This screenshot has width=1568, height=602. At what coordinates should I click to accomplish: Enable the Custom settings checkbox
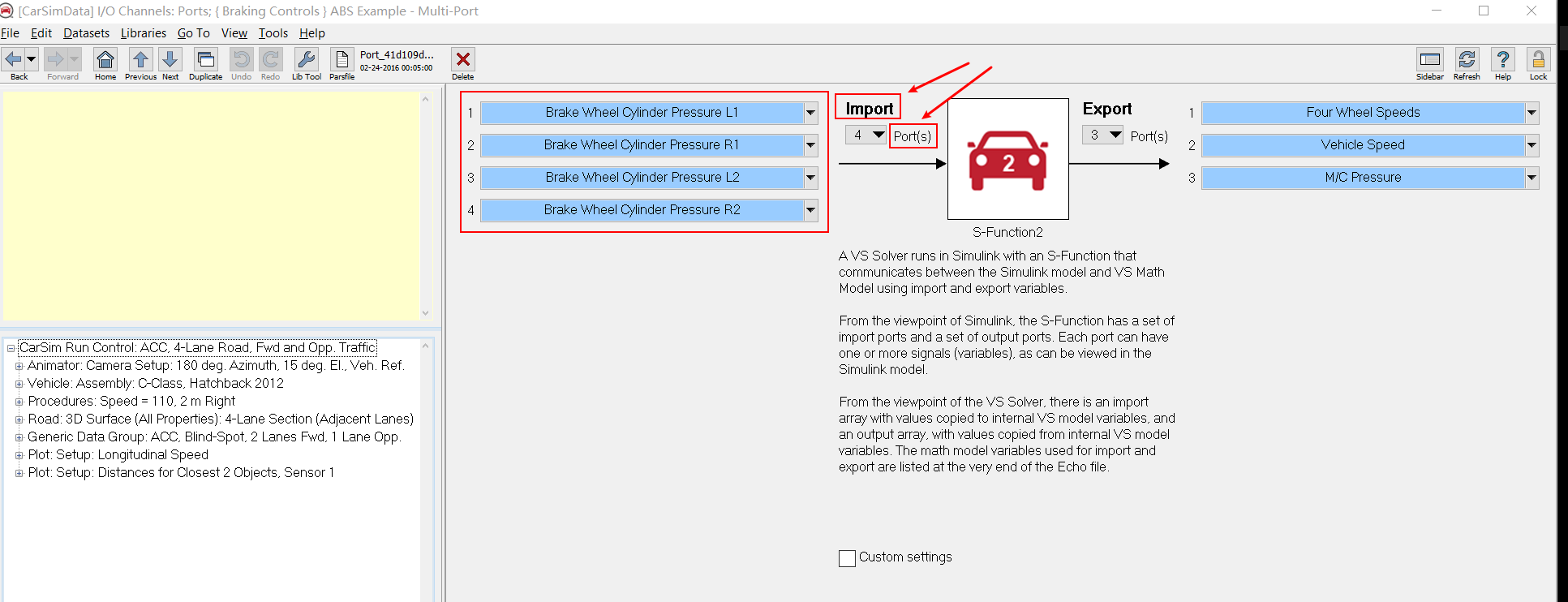point(847,558)
